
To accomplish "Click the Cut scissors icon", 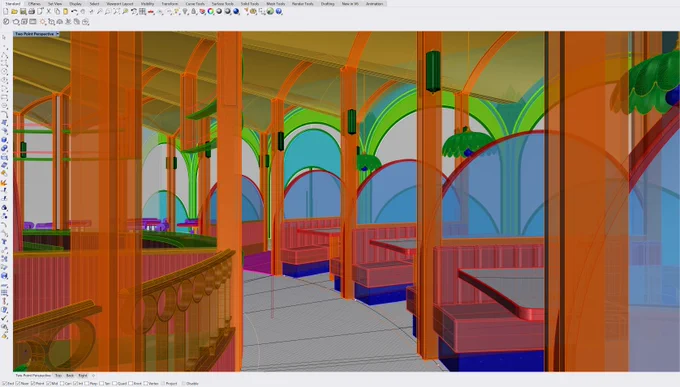I will coord(49,11).
